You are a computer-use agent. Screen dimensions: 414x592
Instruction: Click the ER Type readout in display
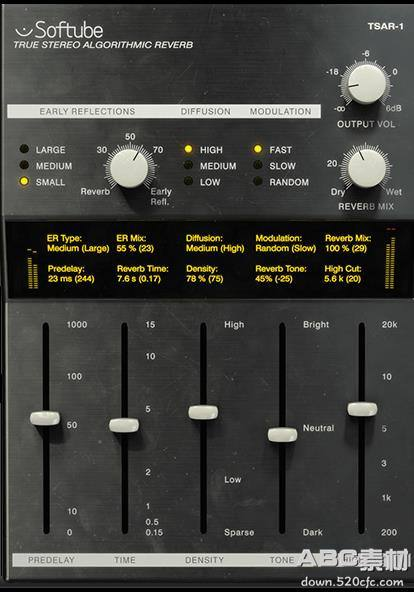[78, 243]
